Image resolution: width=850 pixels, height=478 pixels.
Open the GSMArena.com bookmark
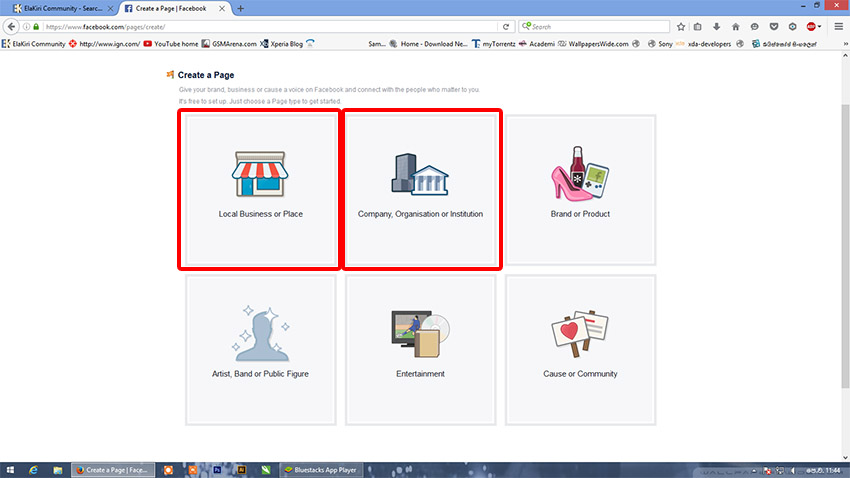coord(229,44)
